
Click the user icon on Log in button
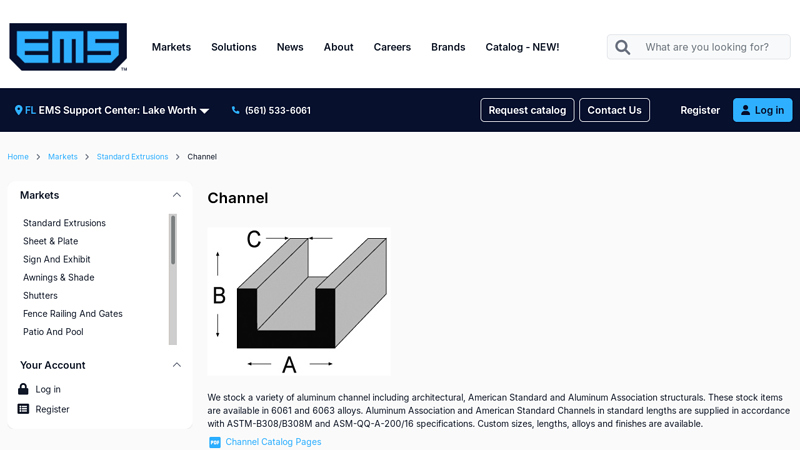coord(745,110)
